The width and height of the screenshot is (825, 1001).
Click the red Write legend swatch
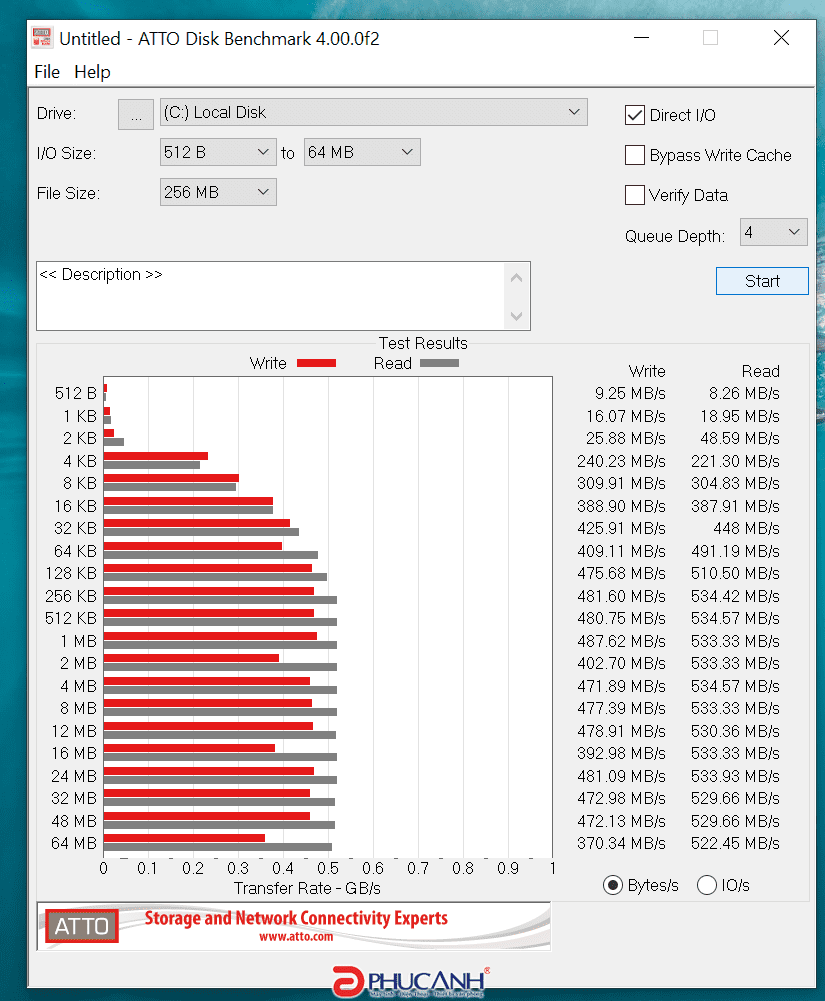click(316, 363)
